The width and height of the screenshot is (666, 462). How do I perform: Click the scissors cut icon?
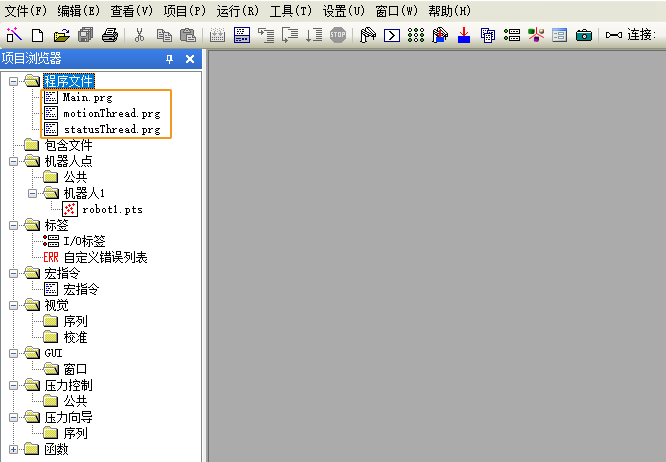point(139,35)
